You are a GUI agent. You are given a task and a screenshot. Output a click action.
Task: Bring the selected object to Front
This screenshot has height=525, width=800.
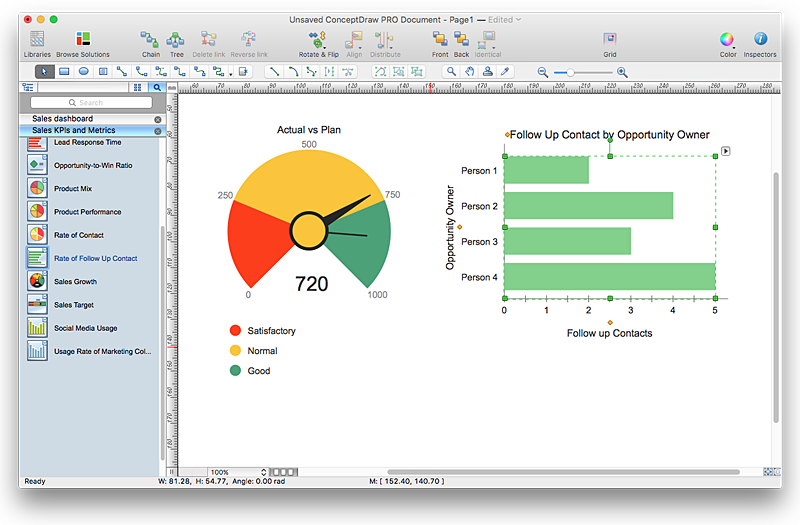440,40
